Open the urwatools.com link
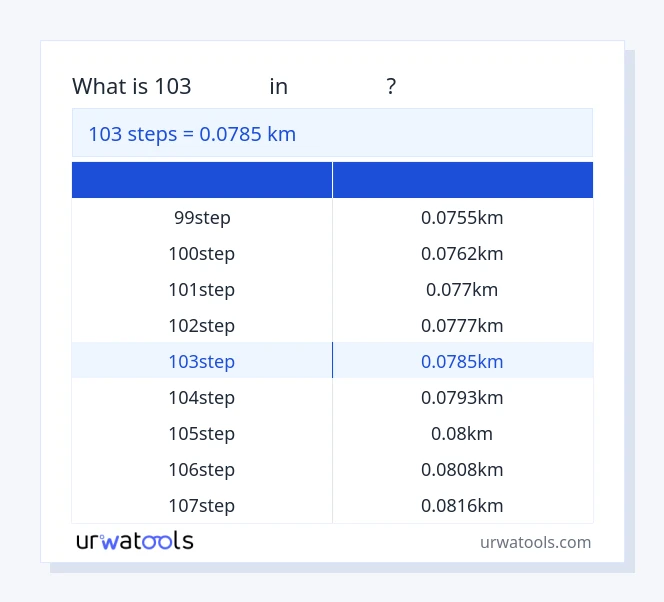Image resolution: width=664 pixels, height=602 pixels. click(535, 542)
